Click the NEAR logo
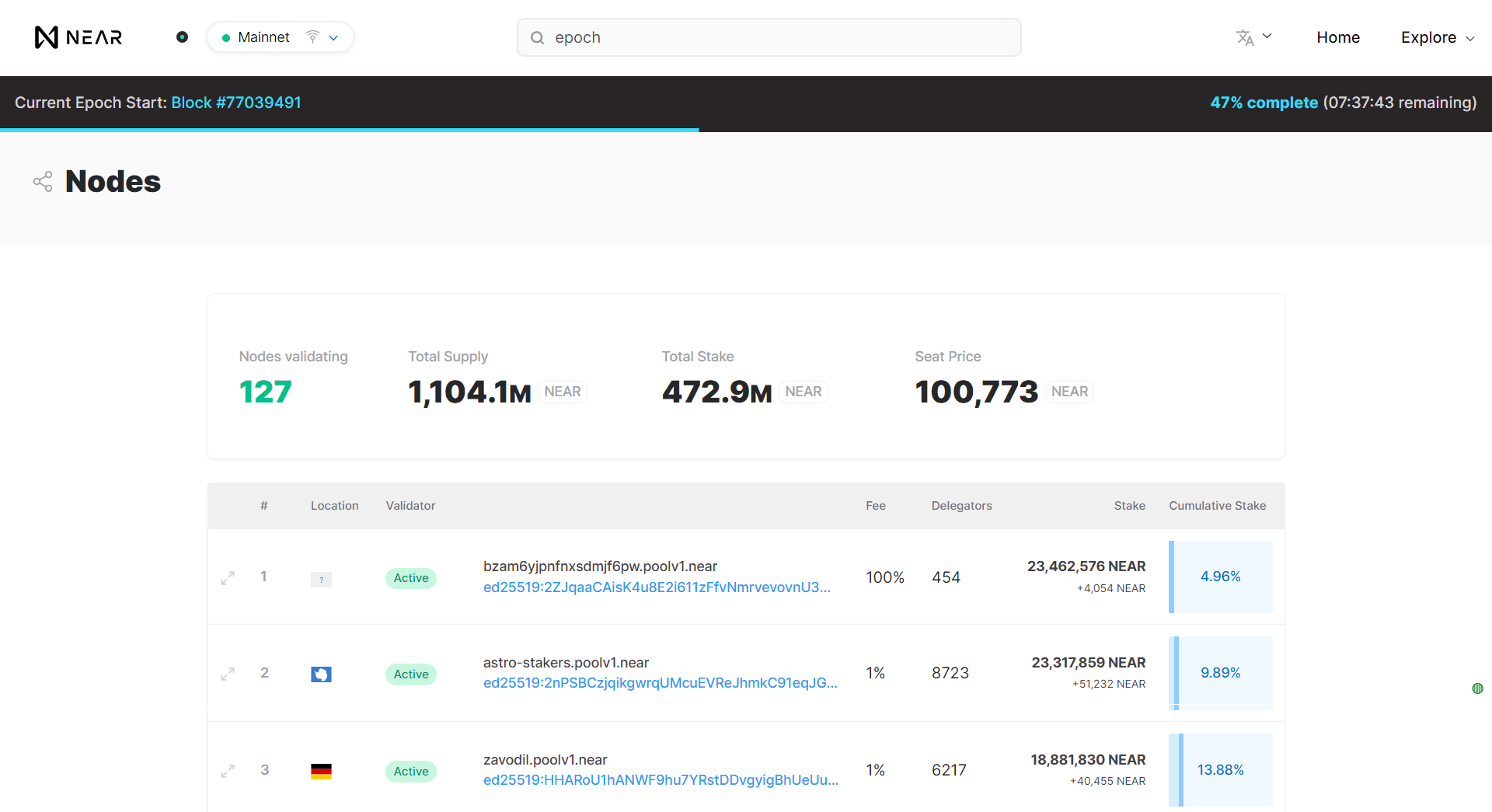Screen dimensions: 1492x812 coord(78,37)
